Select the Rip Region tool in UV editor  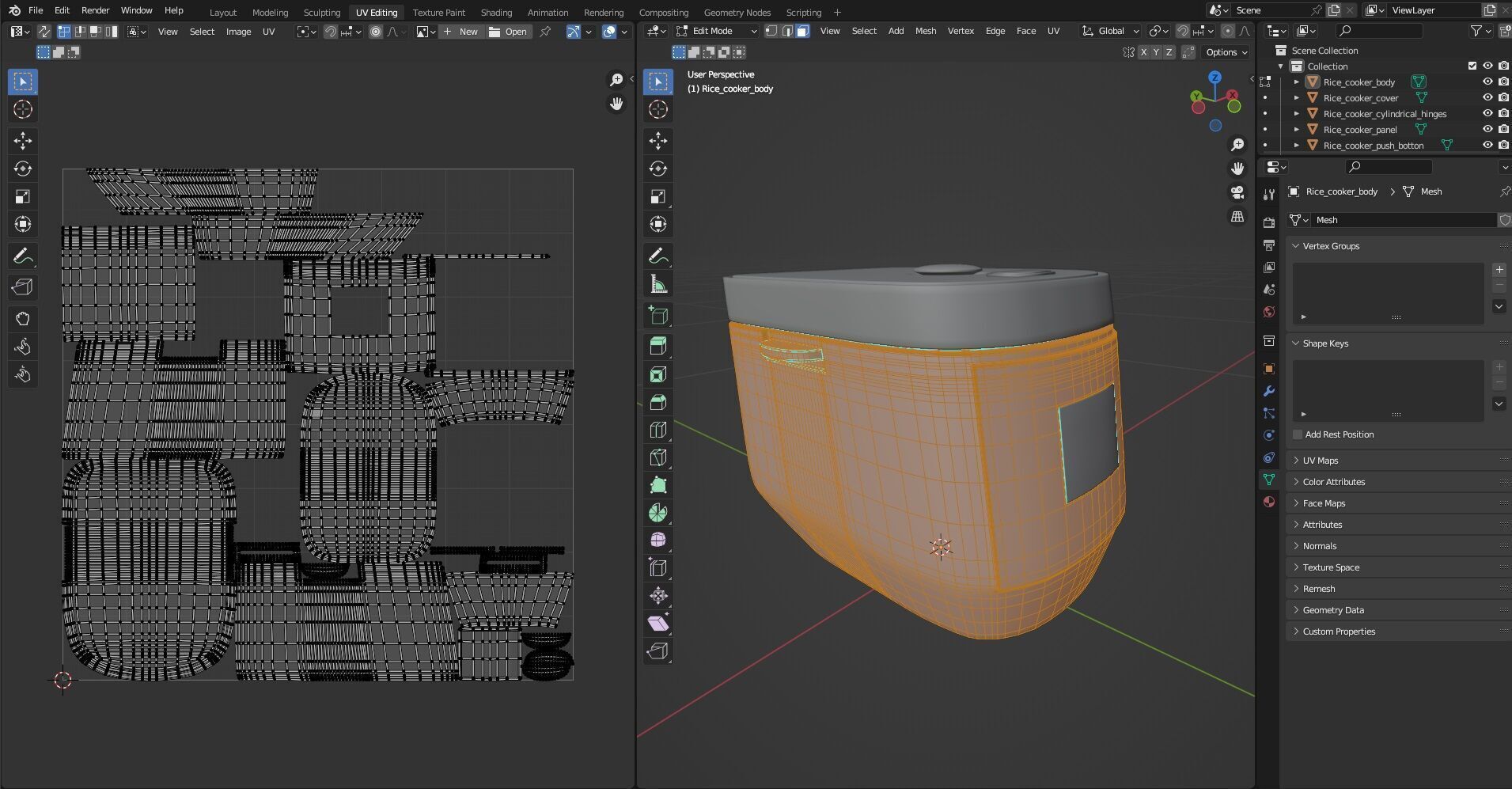(x=23, y=287)
